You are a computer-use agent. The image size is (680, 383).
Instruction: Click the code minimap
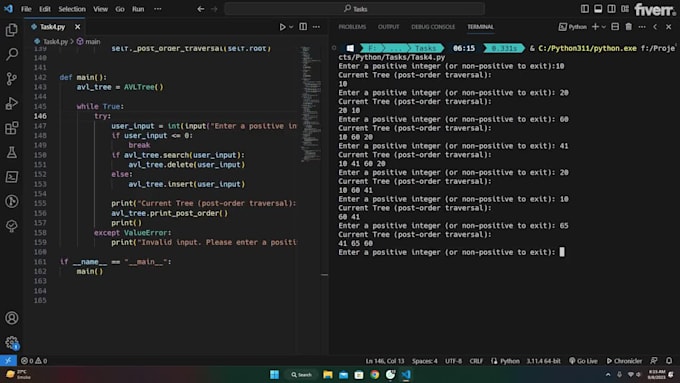(x=311, y=104)
